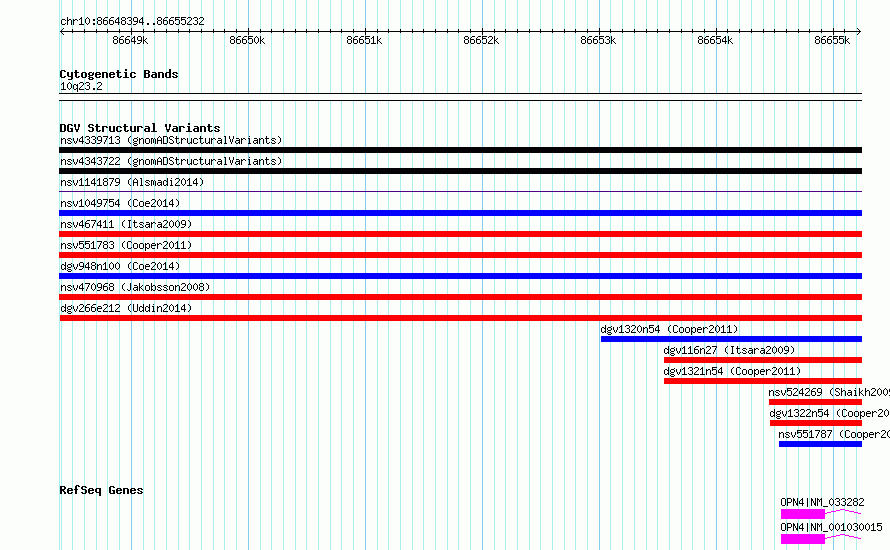Open nsv551787 variant label
This screenshot has width=890, height=550.
pos(834,434)
